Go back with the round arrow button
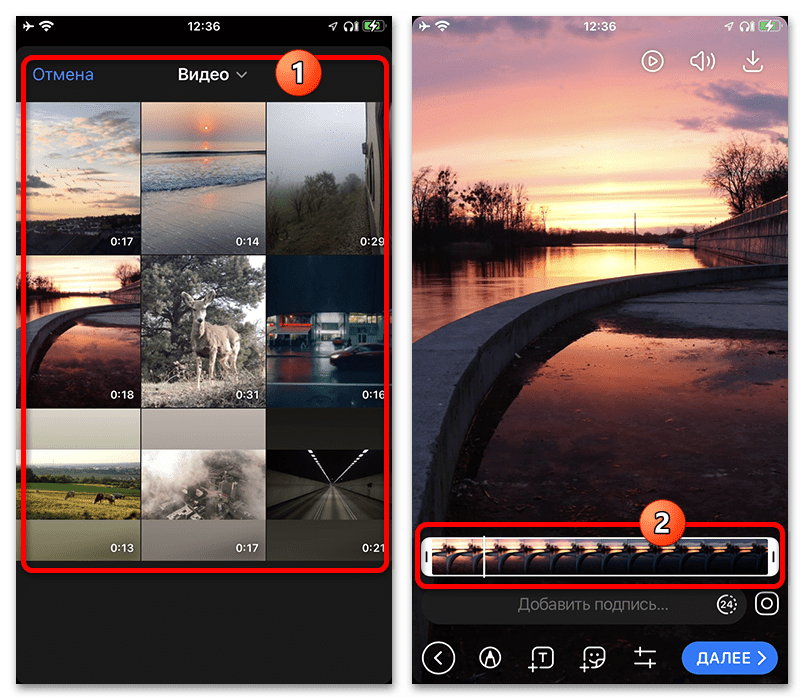This screenshot has height=700, width=804. (x=438, y=657)
